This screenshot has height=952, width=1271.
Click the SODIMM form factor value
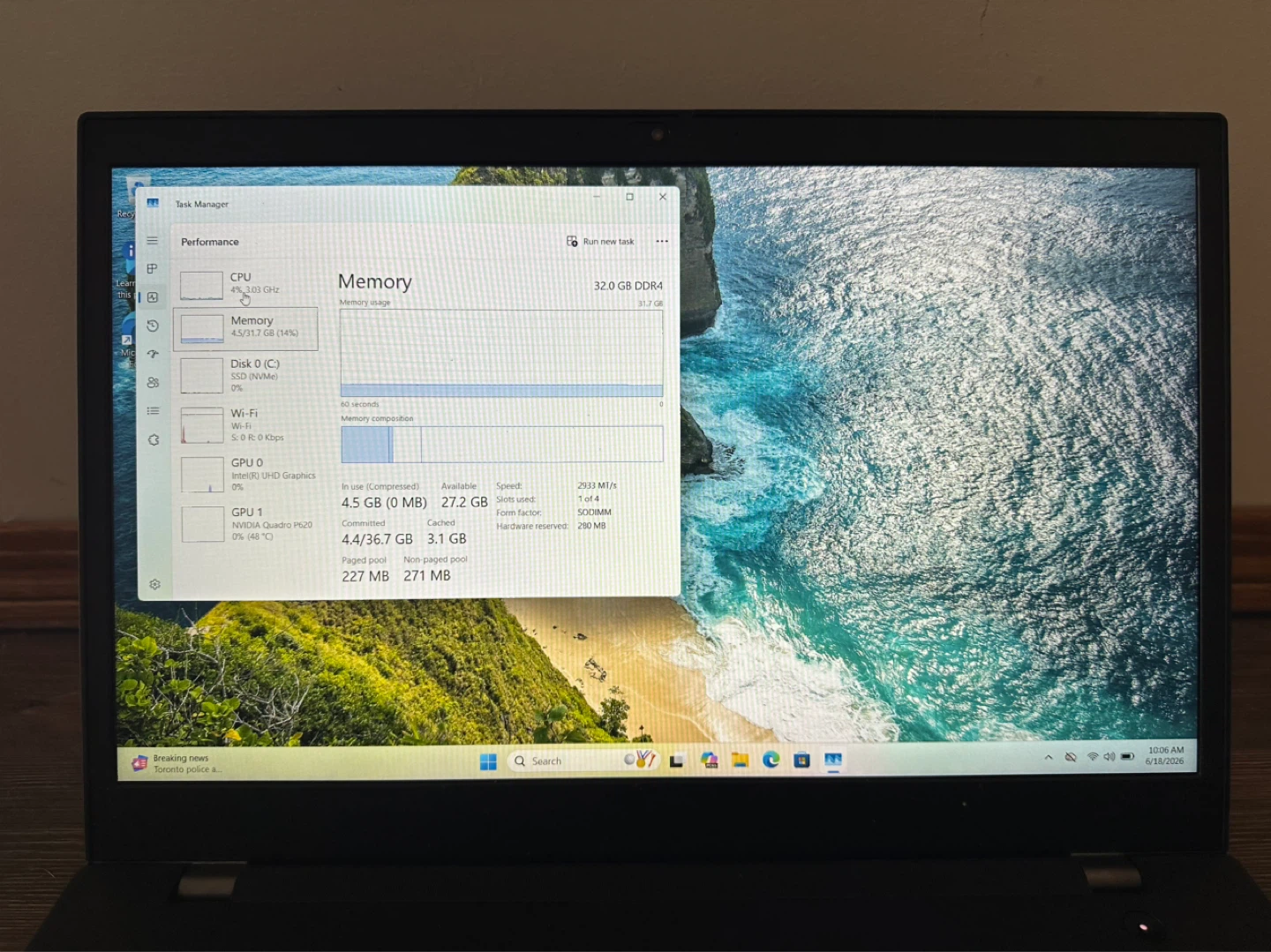[594, 512]
